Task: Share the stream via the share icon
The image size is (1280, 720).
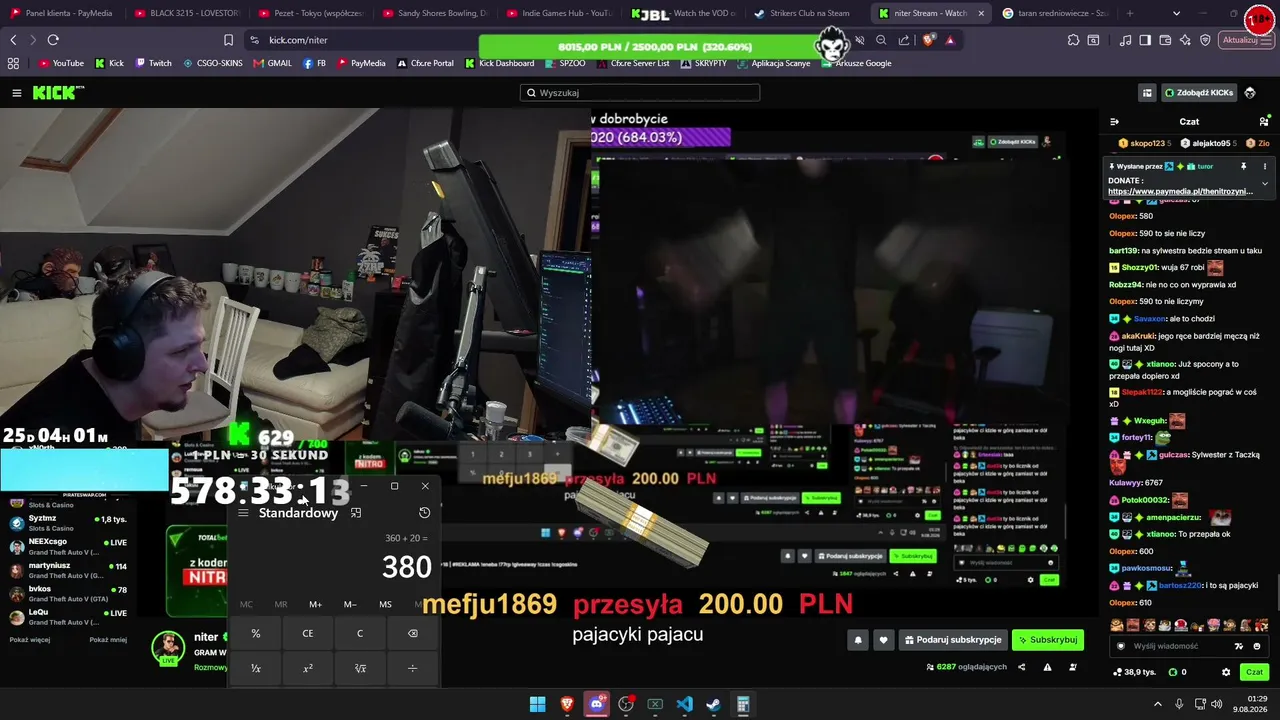Action: click(1021, 667)
